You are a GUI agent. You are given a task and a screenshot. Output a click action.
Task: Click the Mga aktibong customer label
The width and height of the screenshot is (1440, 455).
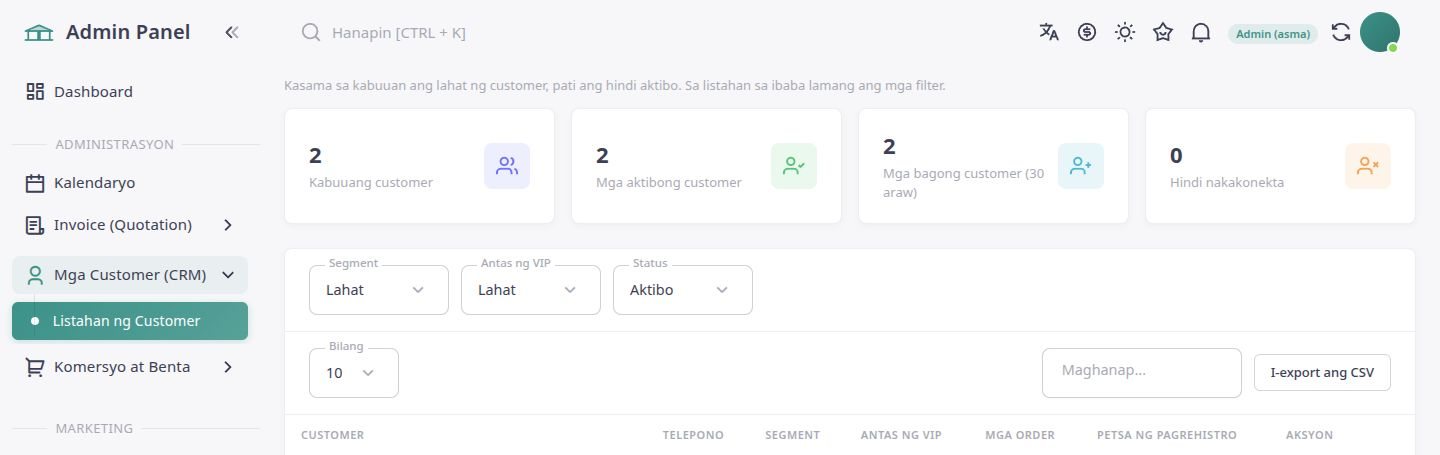coord(669,183)
